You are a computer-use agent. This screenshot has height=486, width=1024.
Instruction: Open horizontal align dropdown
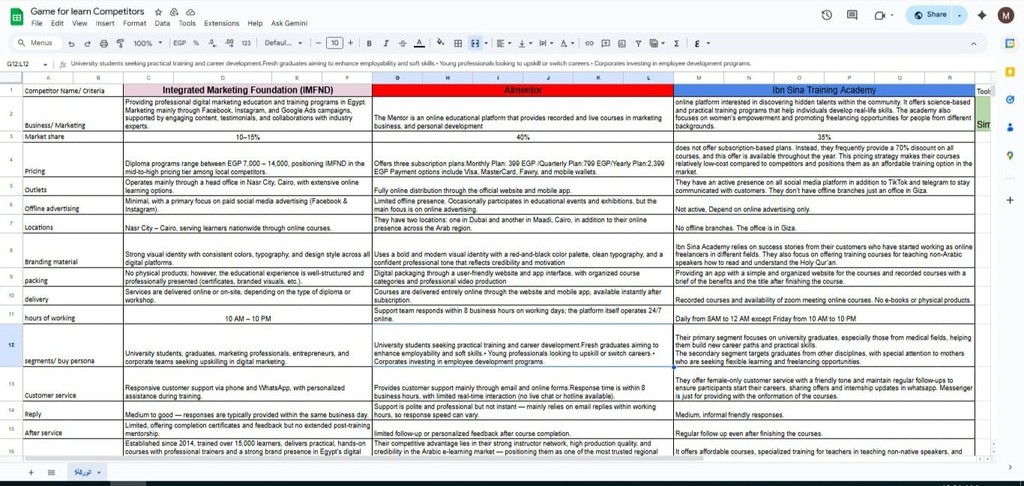click(x=504, y=43)
